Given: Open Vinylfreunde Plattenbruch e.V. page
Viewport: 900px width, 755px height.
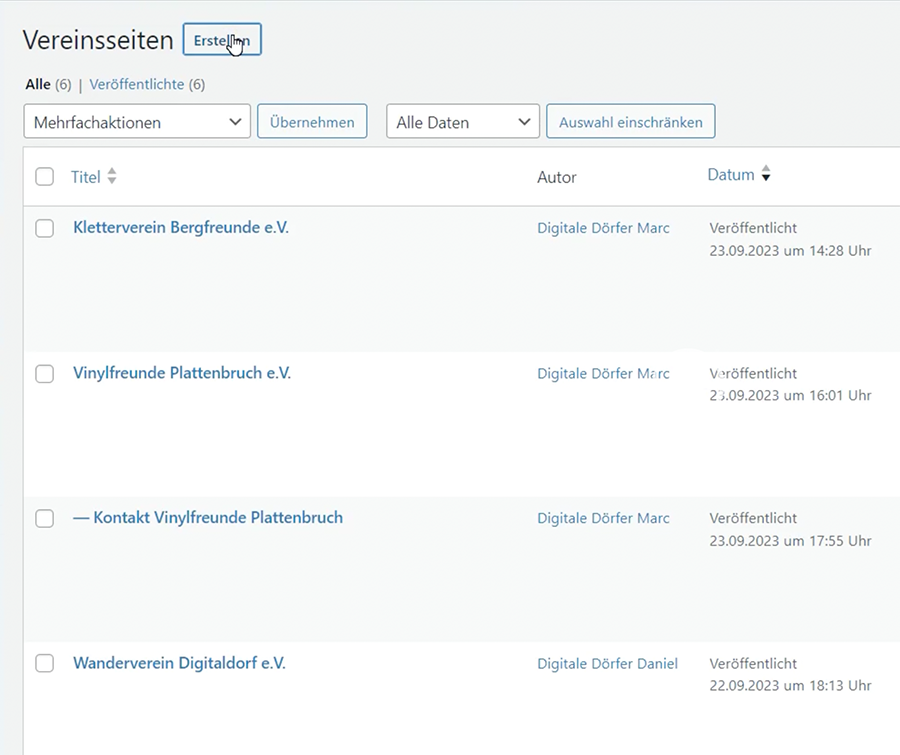Looking at the screenshot, I should tap(182, 373).
